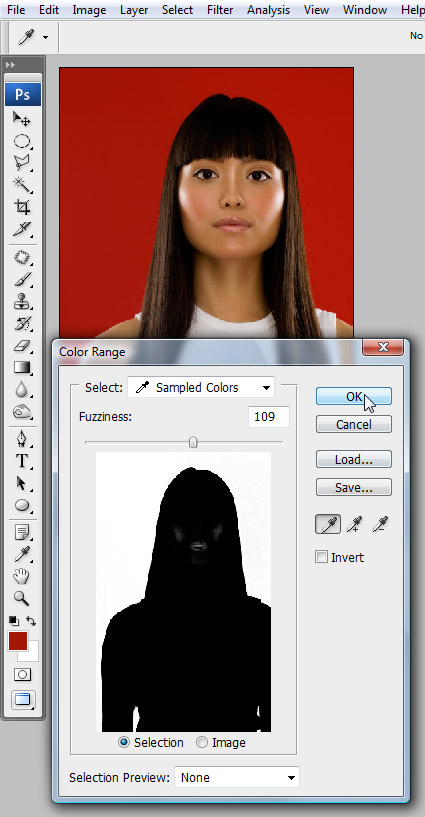Open the Filter menu
Screen dimensions: 425x817
(220, 10)
